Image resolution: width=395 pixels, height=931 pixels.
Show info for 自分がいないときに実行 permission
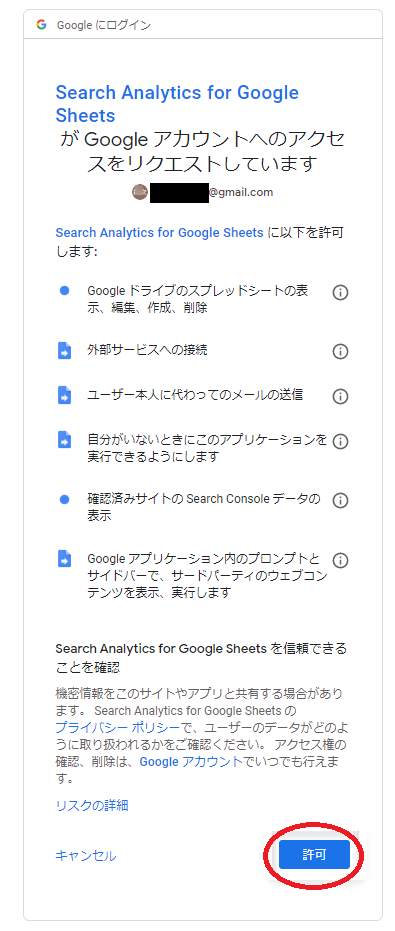pos(340,441)
